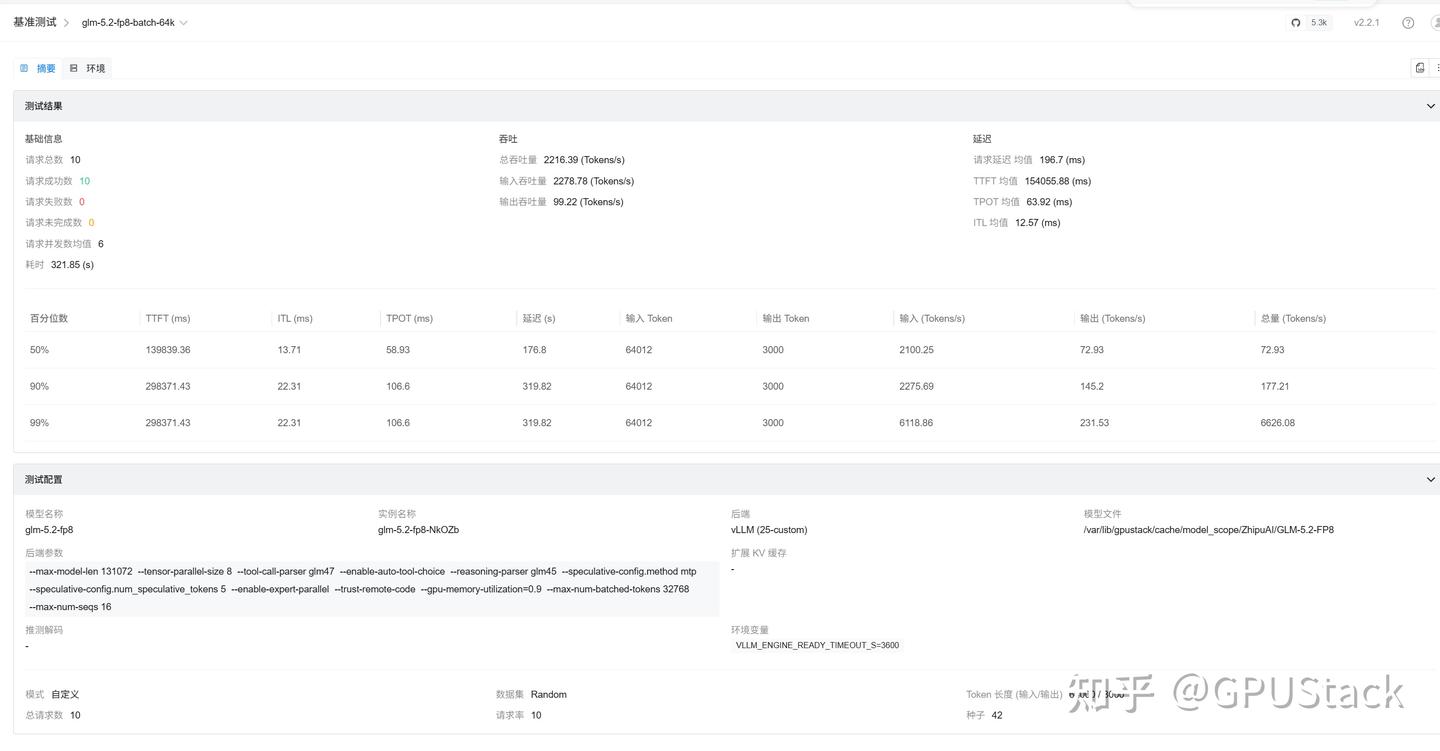Screen dimensions: 1440x751
Task: Switch to the 环境 tab
Action: coord(87,68)
